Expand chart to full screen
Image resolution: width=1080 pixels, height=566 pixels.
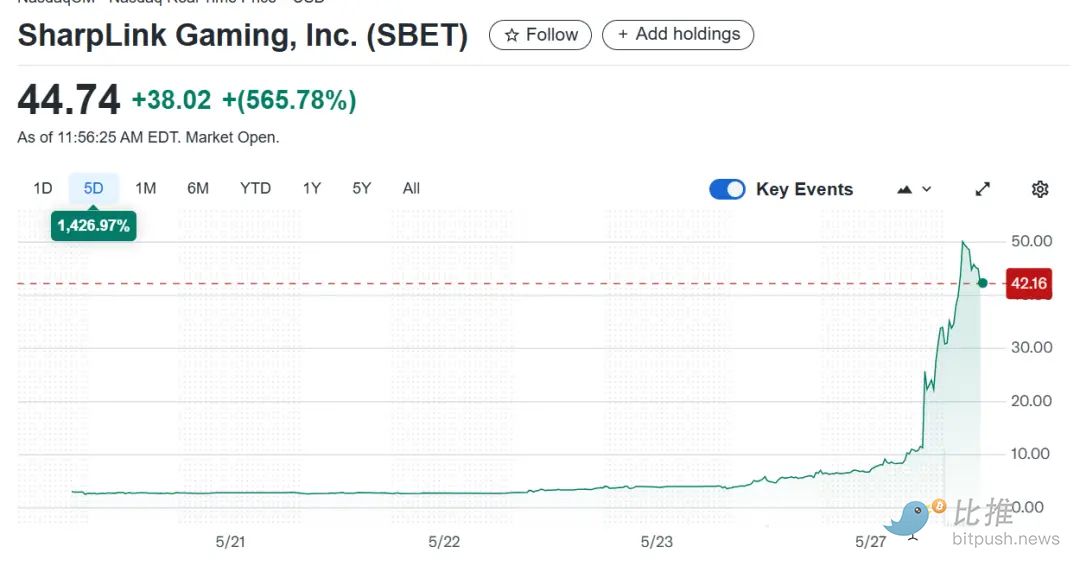pos(983,189)
